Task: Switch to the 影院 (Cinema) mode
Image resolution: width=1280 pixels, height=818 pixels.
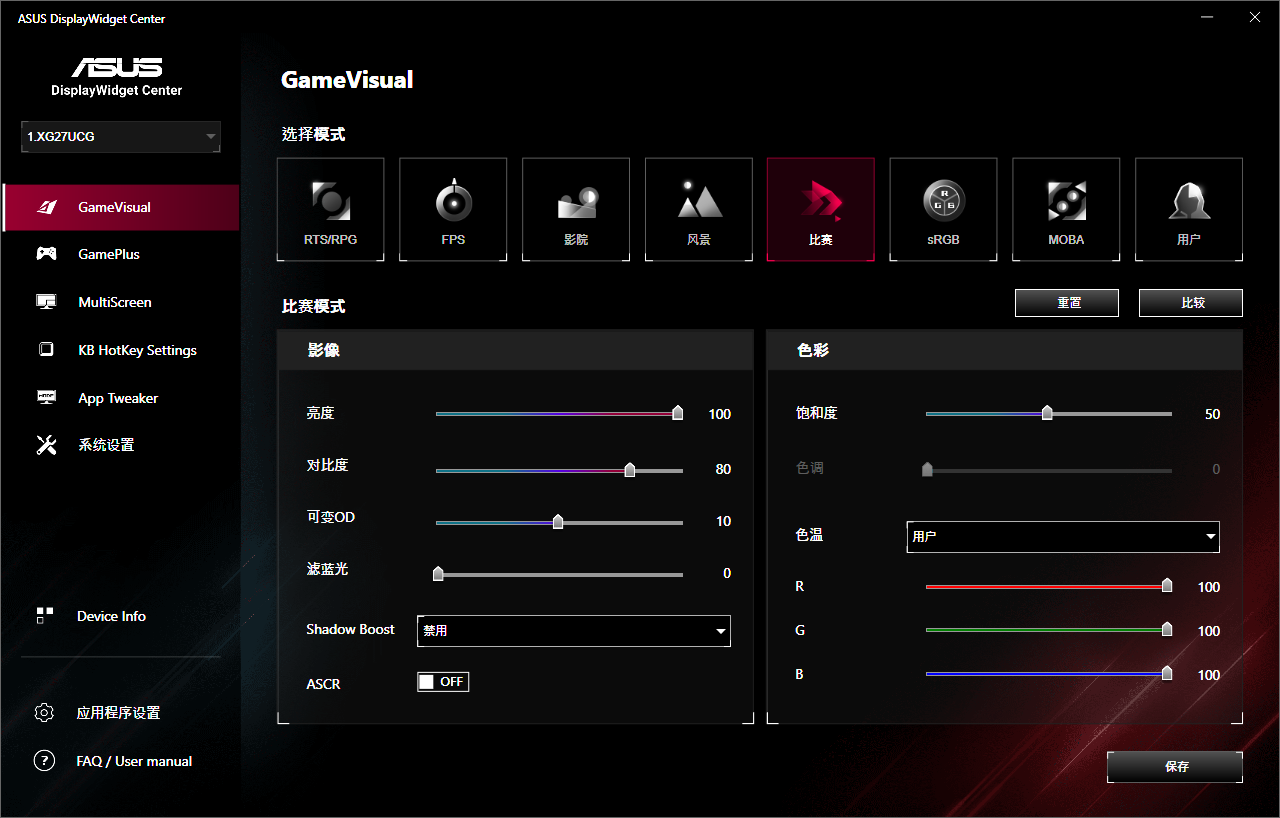Action: pos(576,209)
